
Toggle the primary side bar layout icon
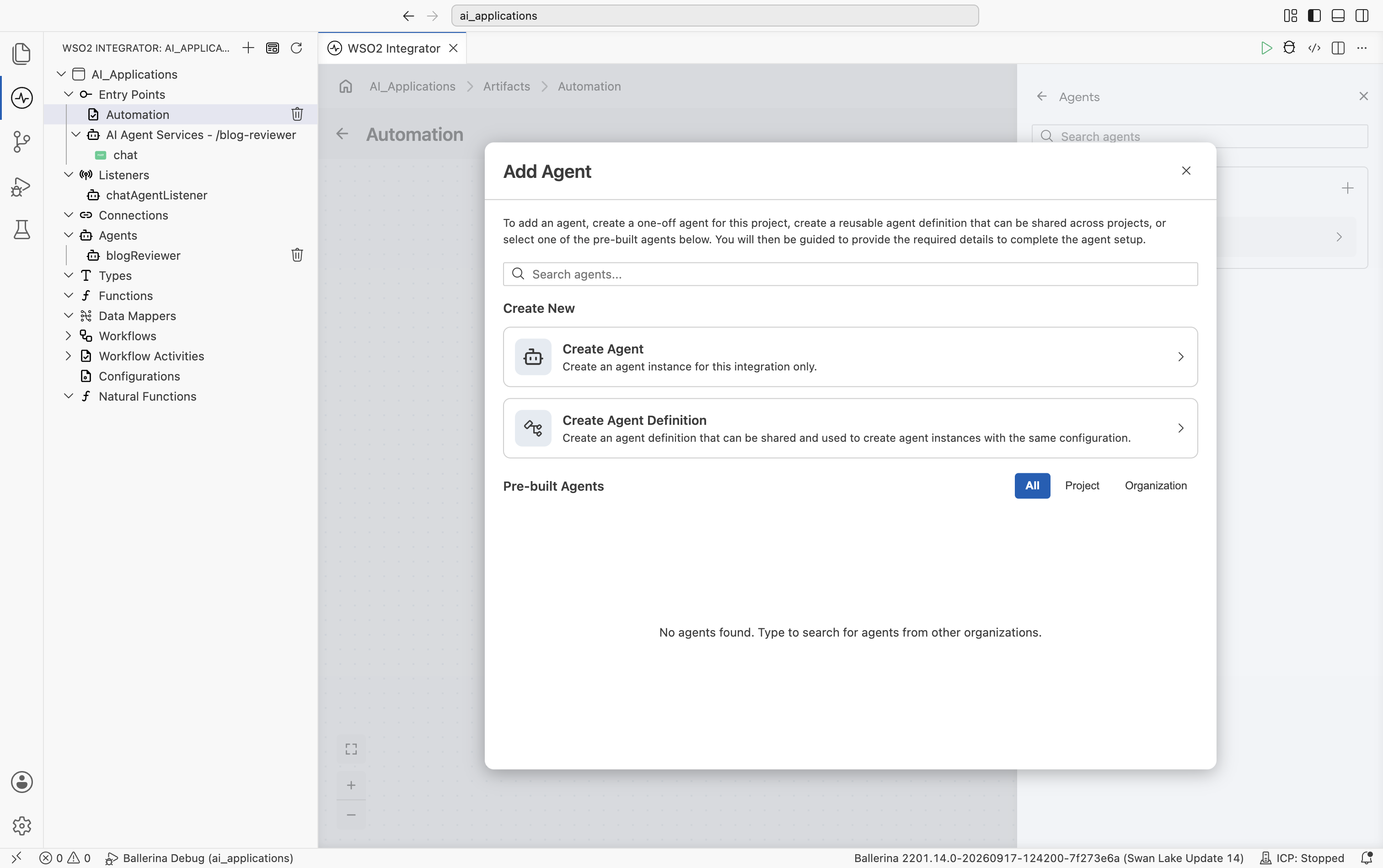[1314, 16]
